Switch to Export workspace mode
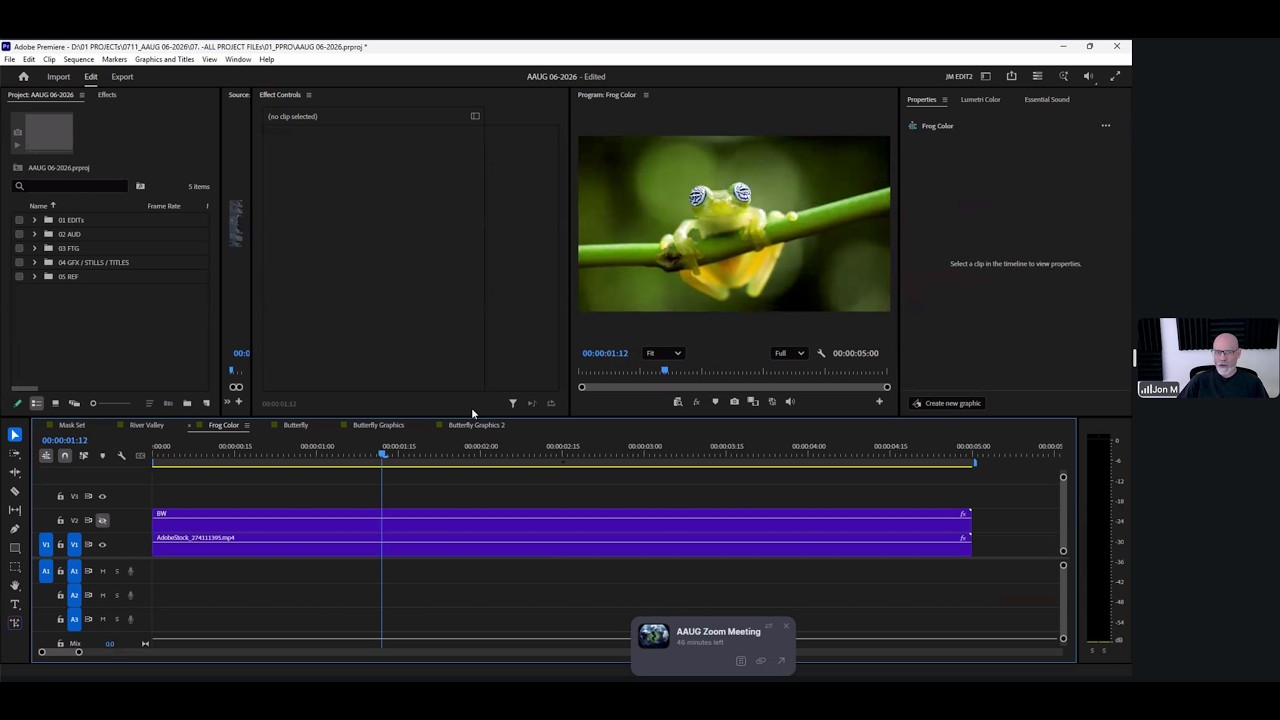 122,77
